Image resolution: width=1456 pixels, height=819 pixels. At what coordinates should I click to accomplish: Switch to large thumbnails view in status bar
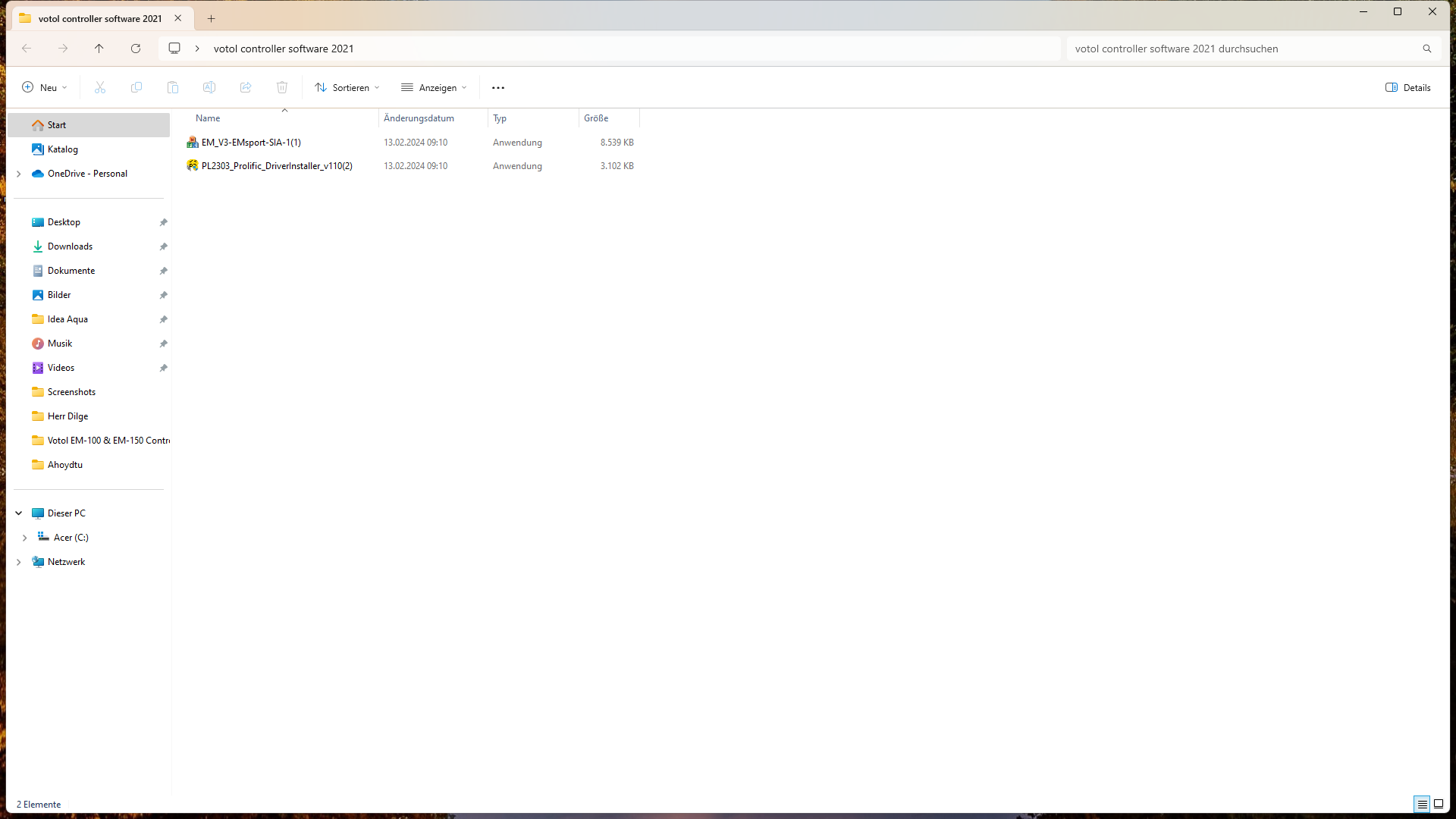1439,804
